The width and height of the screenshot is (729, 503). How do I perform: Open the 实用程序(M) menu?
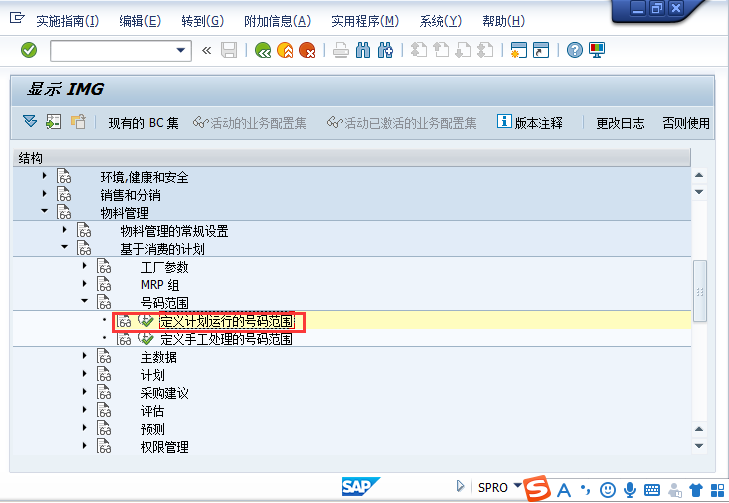coord(365,21)
